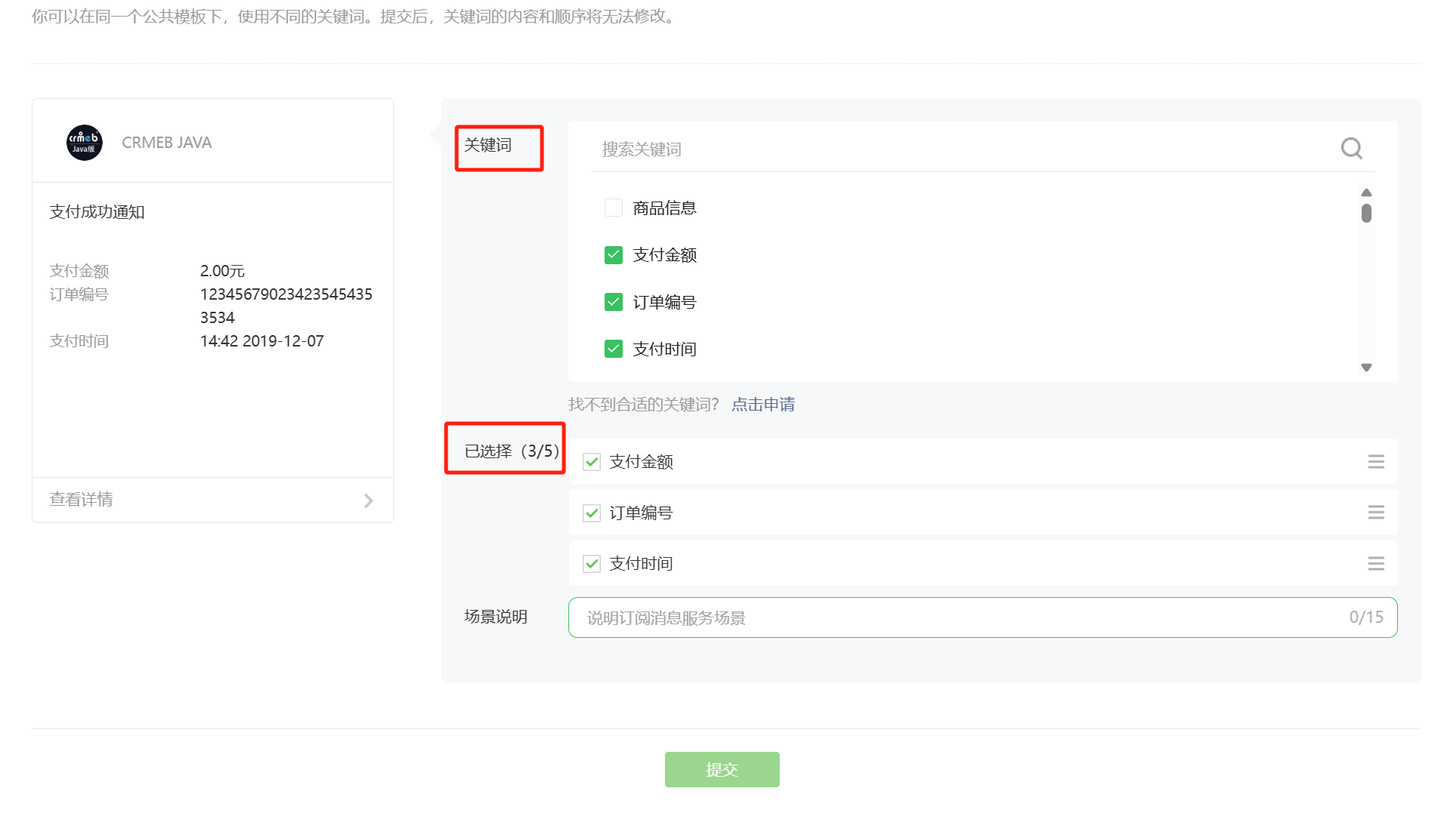Check the 商品信息 keyword checkbox
The image size is (1456, 816).
(x=613, y=208)
